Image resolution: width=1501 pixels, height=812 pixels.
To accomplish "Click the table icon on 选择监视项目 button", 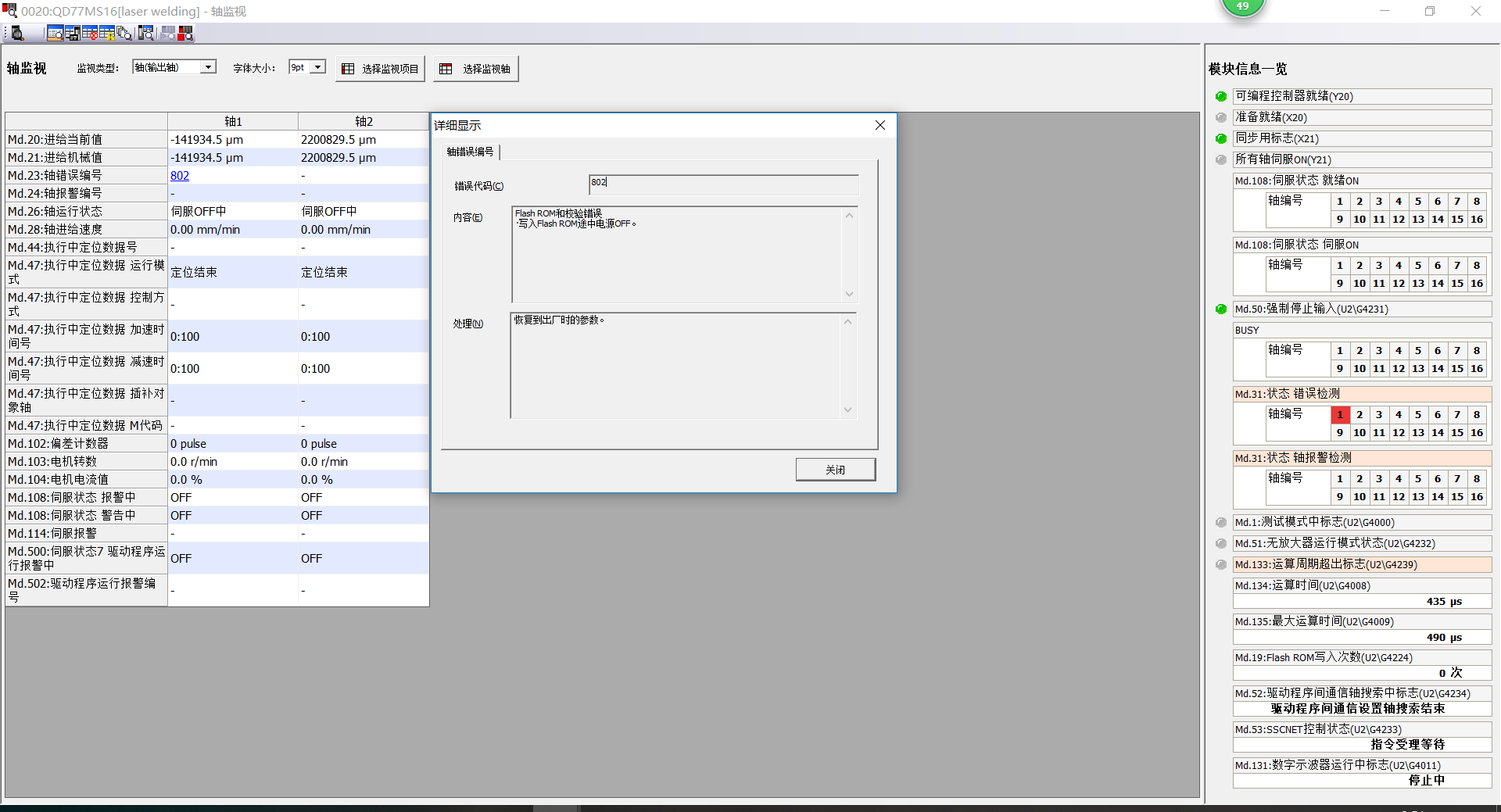I will [x=349, y=69].
